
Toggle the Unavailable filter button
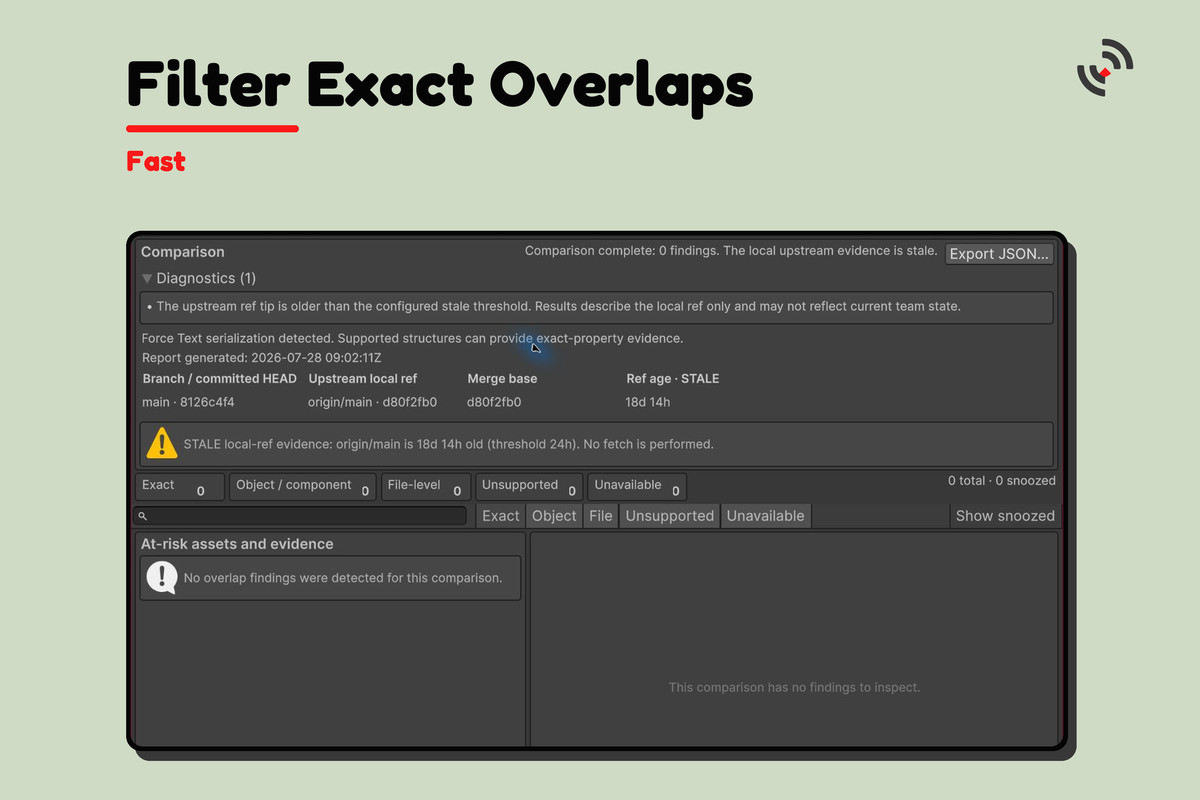coord(765,516)
